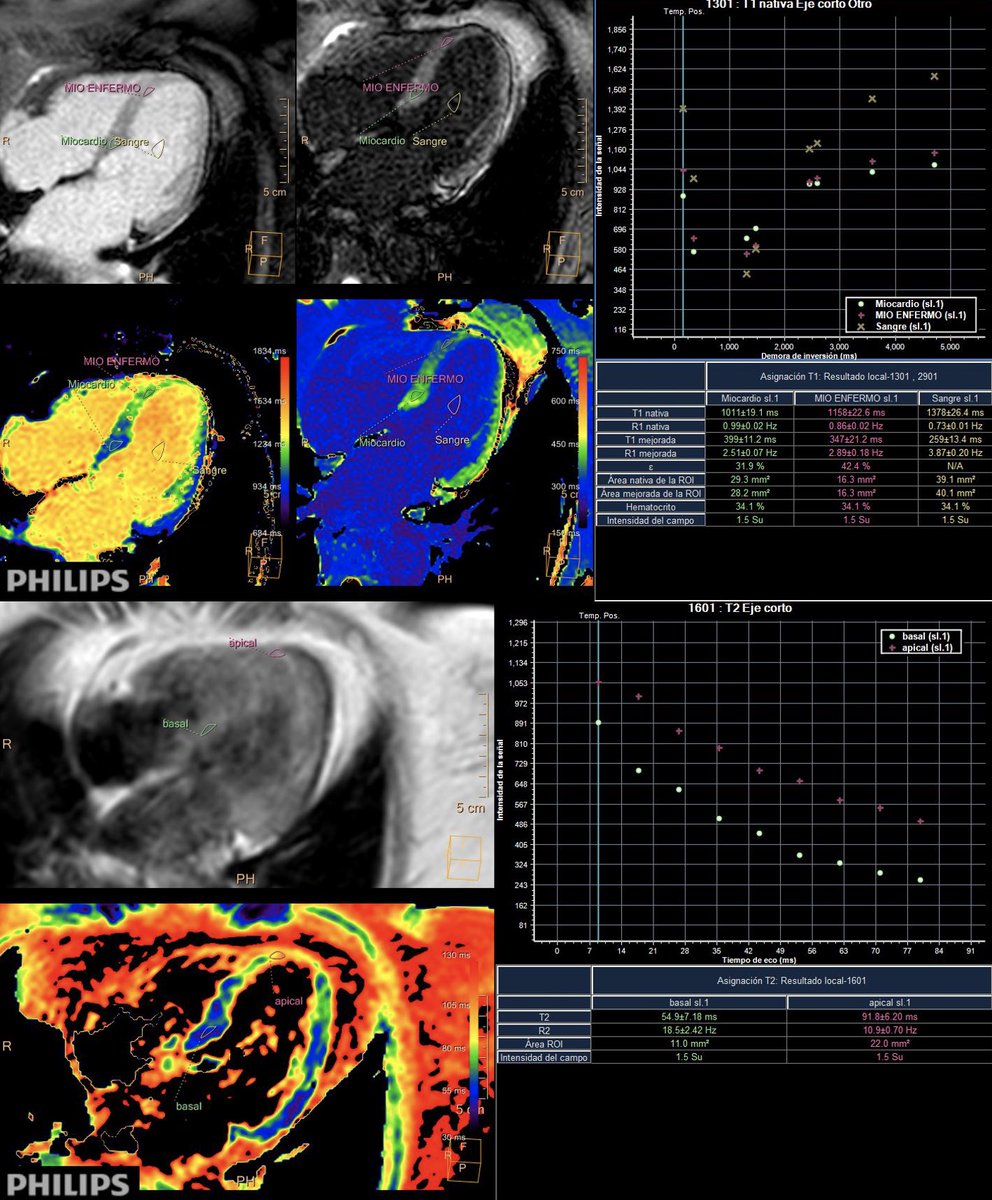The width and height of the screenshot is (992, 1200).
Task: Select the wireframe orientation cube on the T2 grayscale image
Action: click(465, 858)
